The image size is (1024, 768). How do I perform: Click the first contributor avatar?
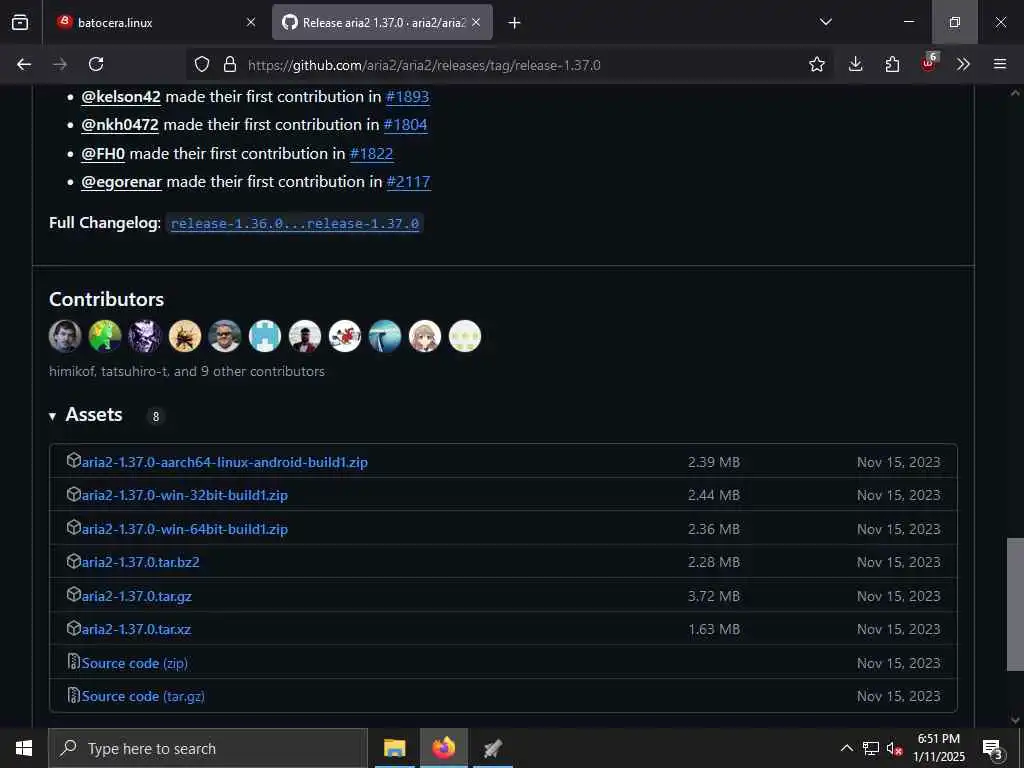65,336
